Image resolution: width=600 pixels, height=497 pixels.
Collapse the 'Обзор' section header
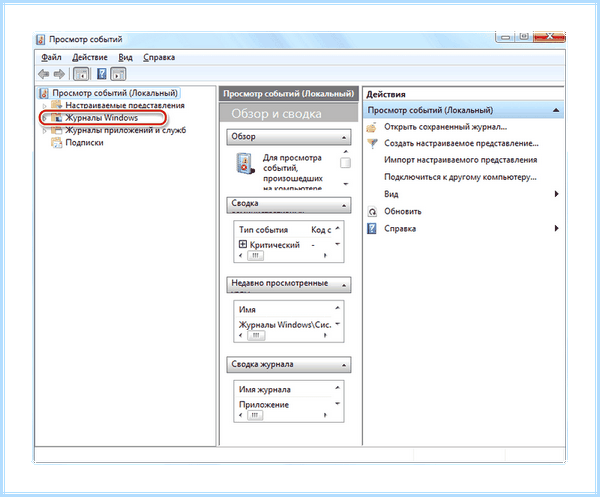tap(289, 137)
